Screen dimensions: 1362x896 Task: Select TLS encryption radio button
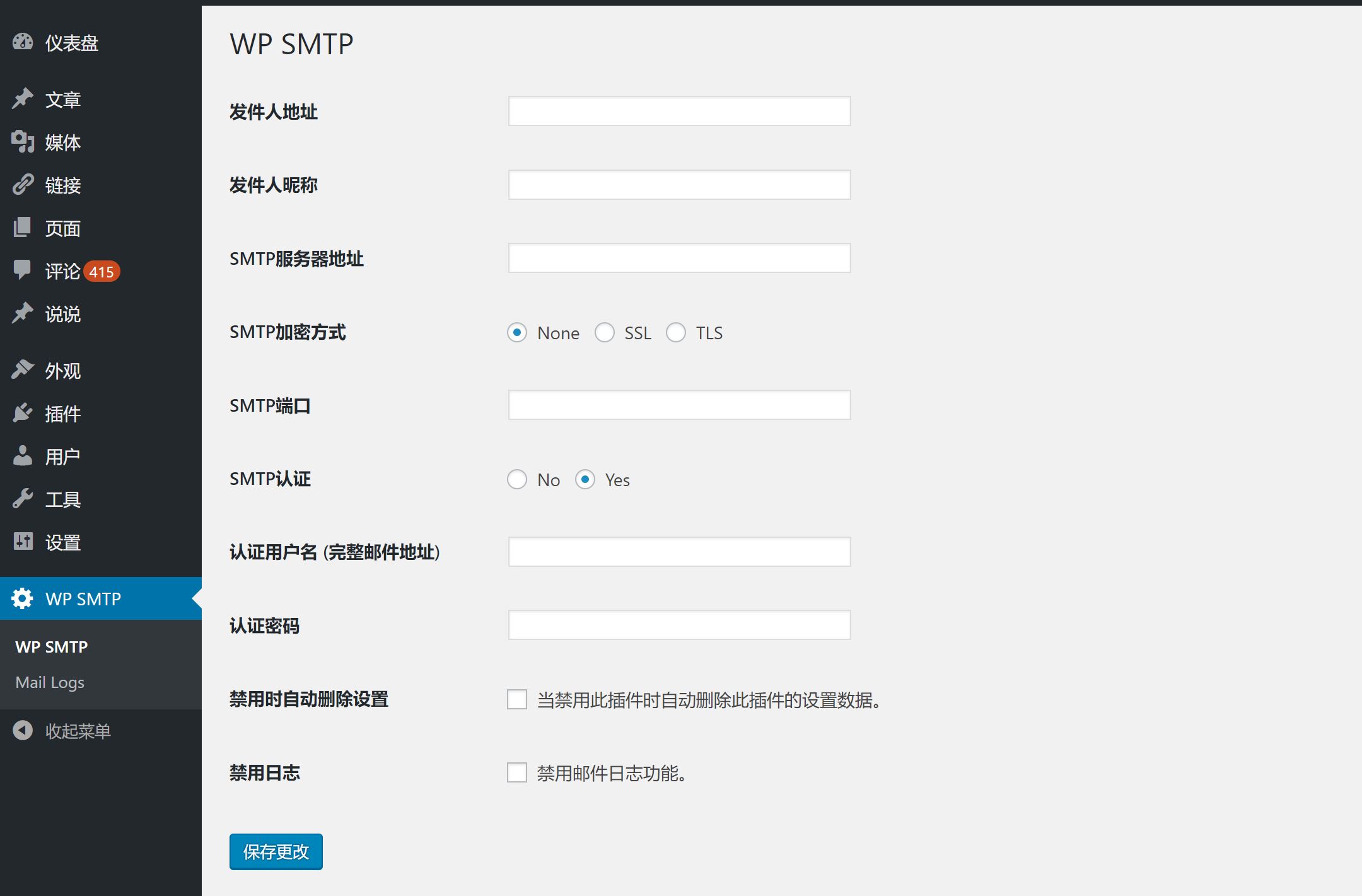[x=676, y=333]
